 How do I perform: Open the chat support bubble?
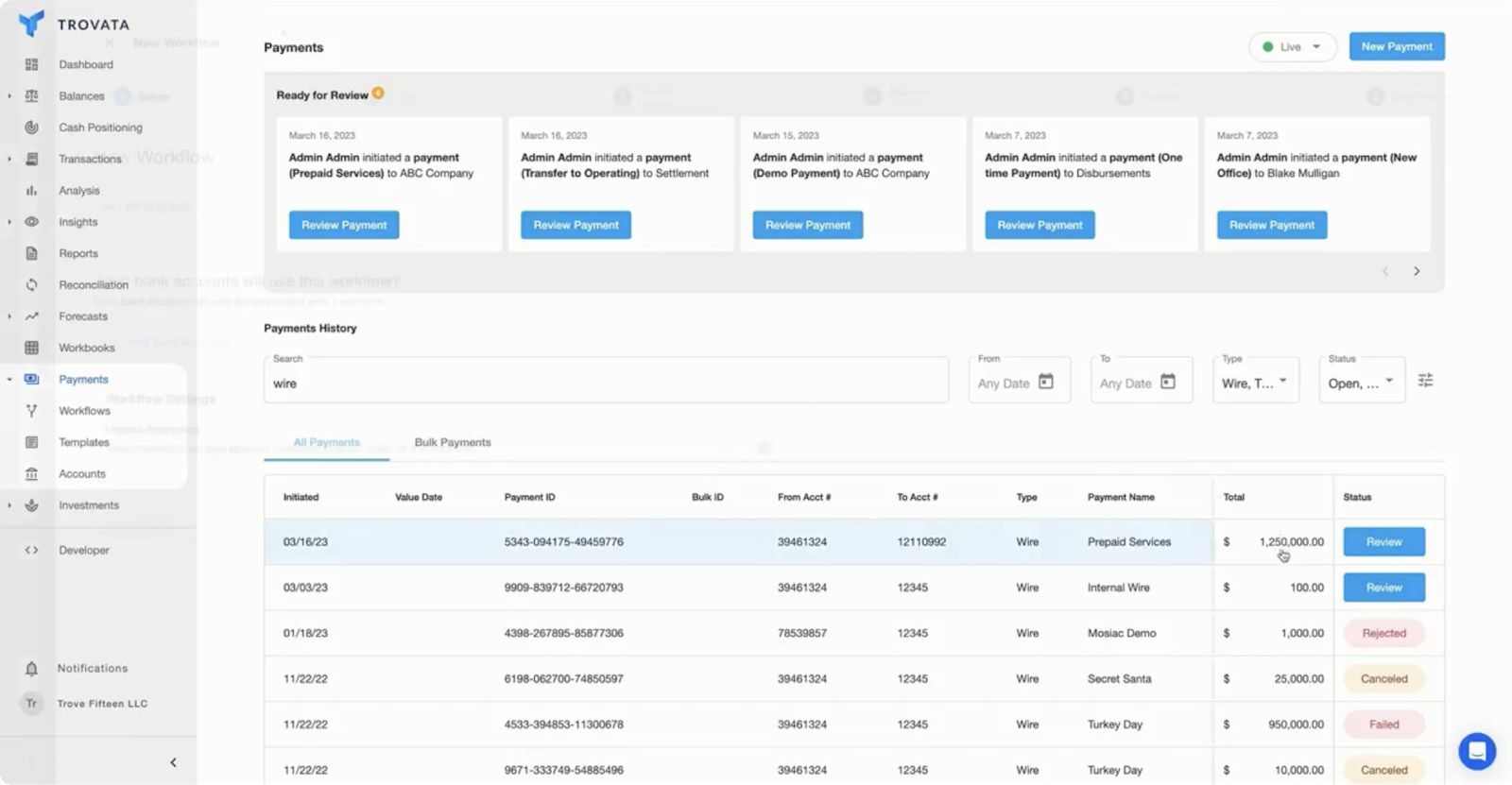tap(1476, 752)
